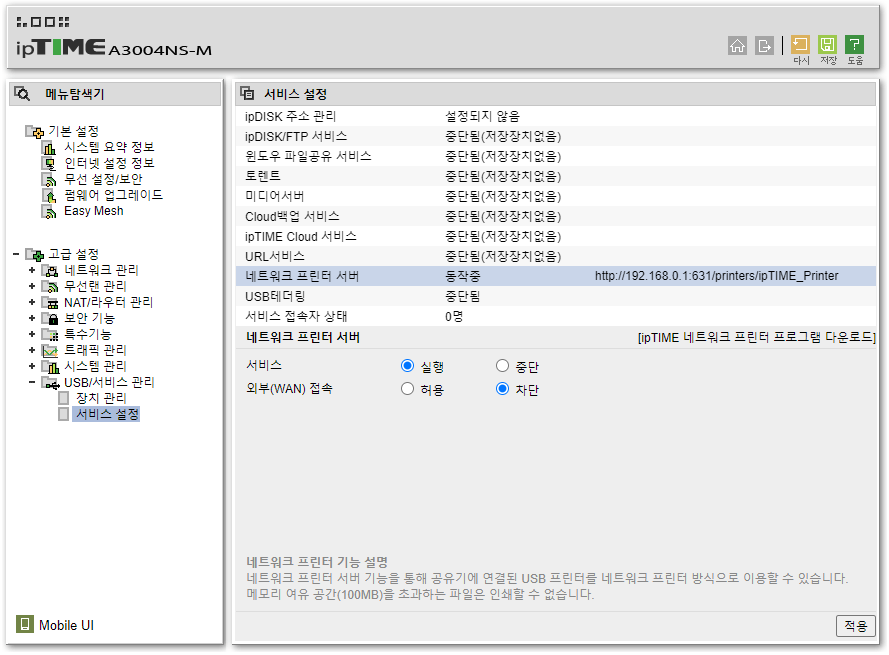This screenshot has height=655, width=889.
Task: Click the 시스템 관리 icon
Action: click(50, 366)
